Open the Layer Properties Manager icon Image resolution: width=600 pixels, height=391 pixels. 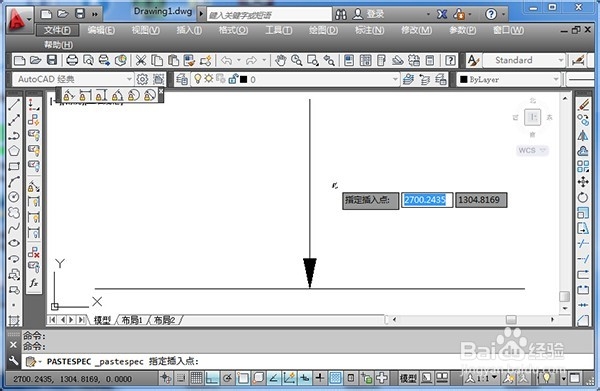(x=182, y=79)
